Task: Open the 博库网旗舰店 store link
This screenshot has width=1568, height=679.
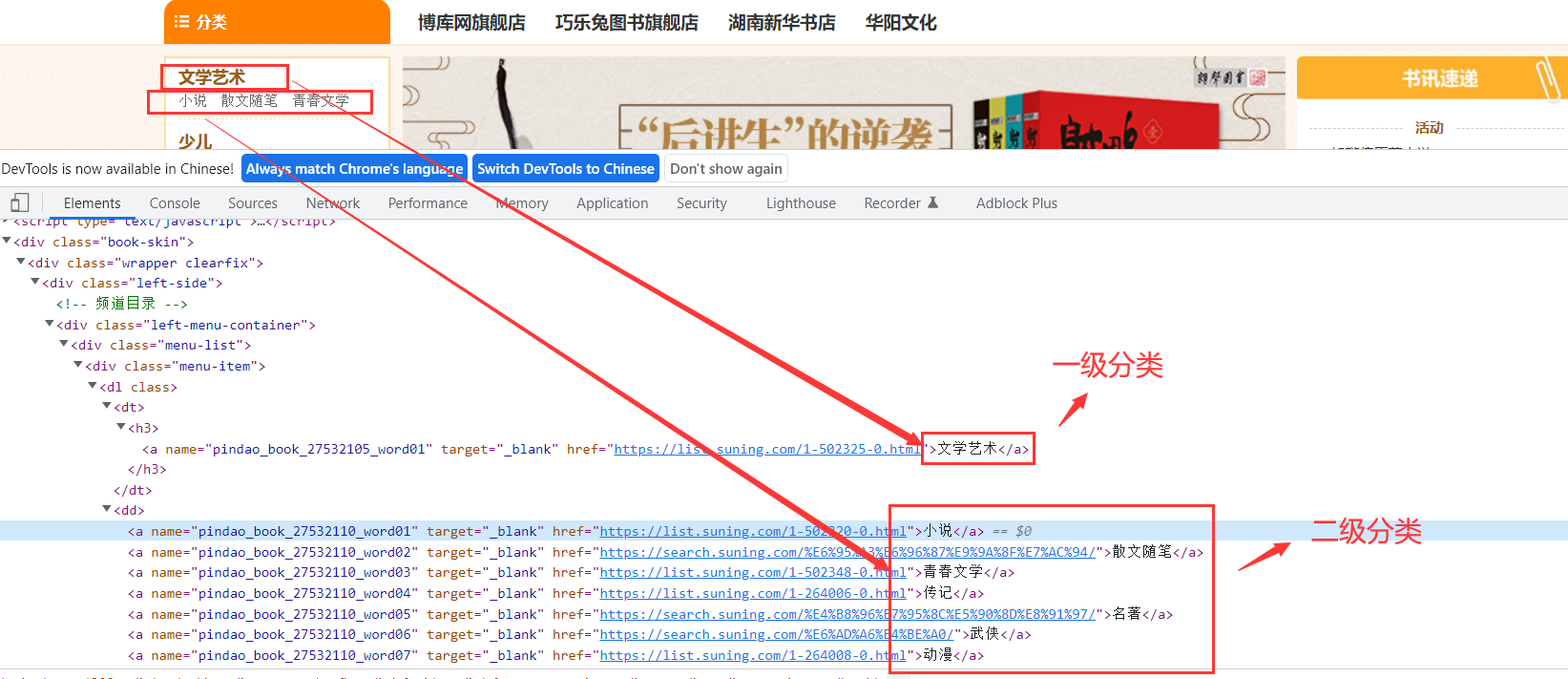Action: 471,23
